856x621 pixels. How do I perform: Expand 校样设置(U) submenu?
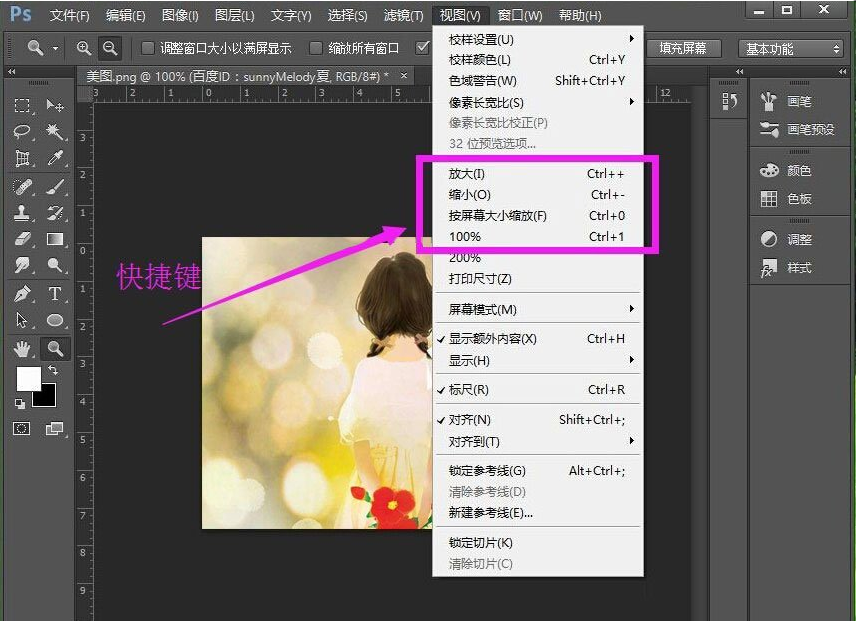click(x=538, y=39)
